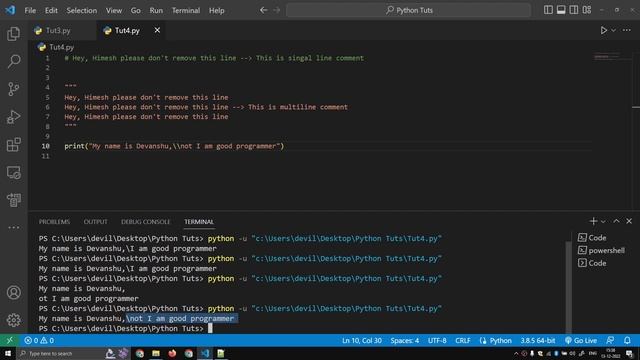Viewport: 640px width, 360px height.
Task: Toggle secondary side bar visibility
Action: click(x=573, y=10)
